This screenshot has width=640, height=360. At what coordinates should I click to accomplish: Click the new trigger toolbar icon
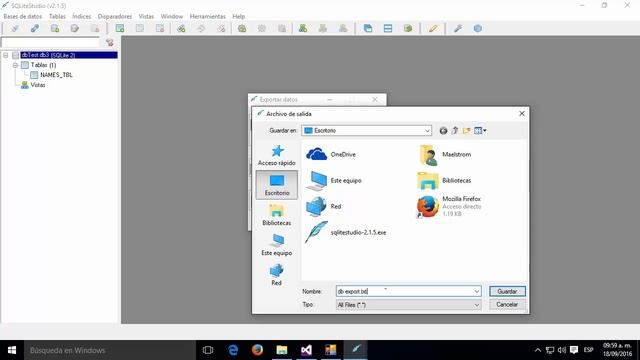(242, 29)
